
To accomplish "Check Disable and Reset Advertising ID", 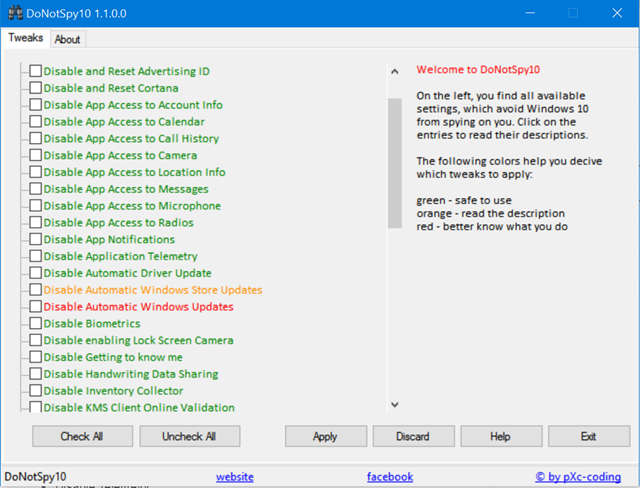I will [x=36, y=71].
